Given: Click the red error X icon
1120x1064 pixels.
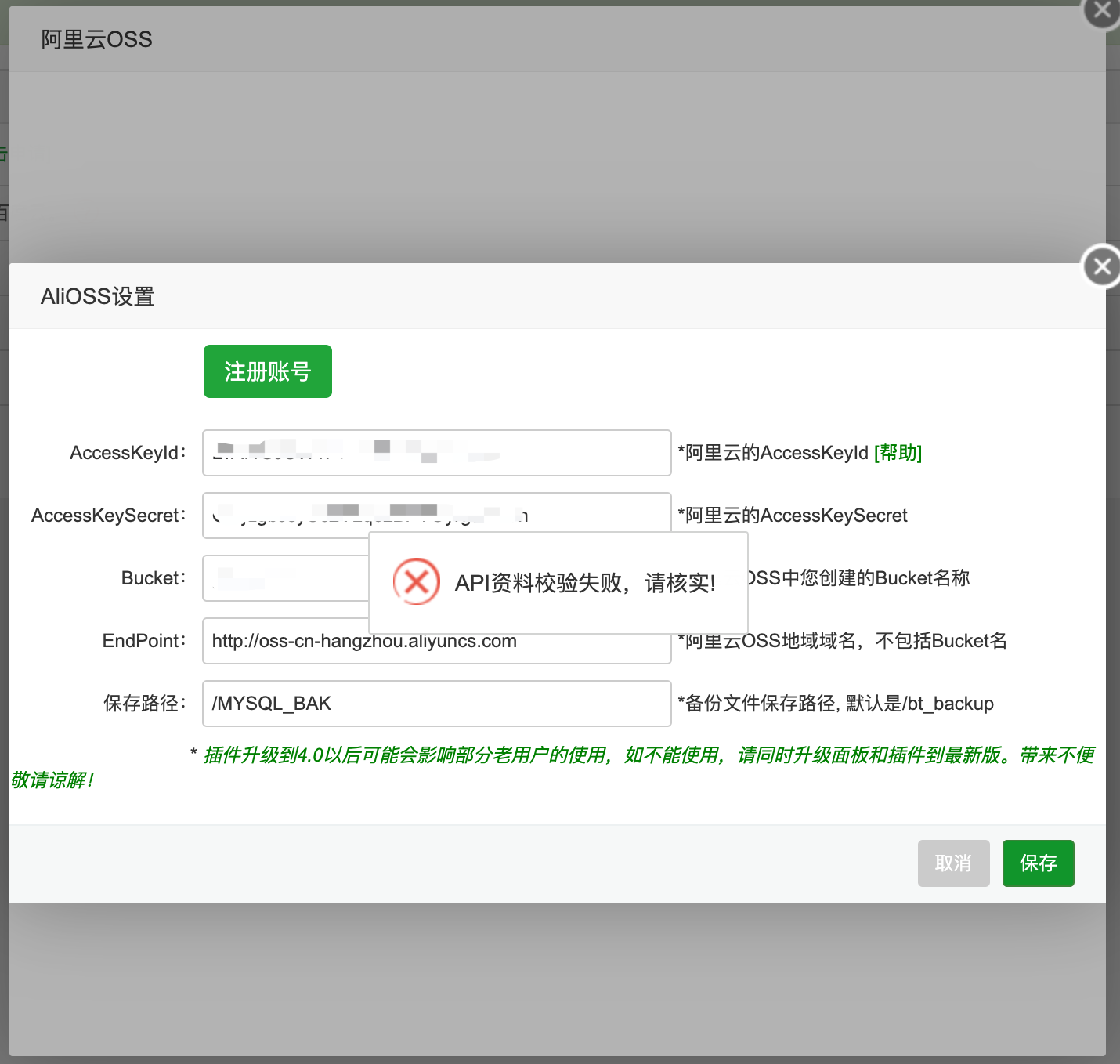Looking at the screenshot, I should tap(417, 581).
